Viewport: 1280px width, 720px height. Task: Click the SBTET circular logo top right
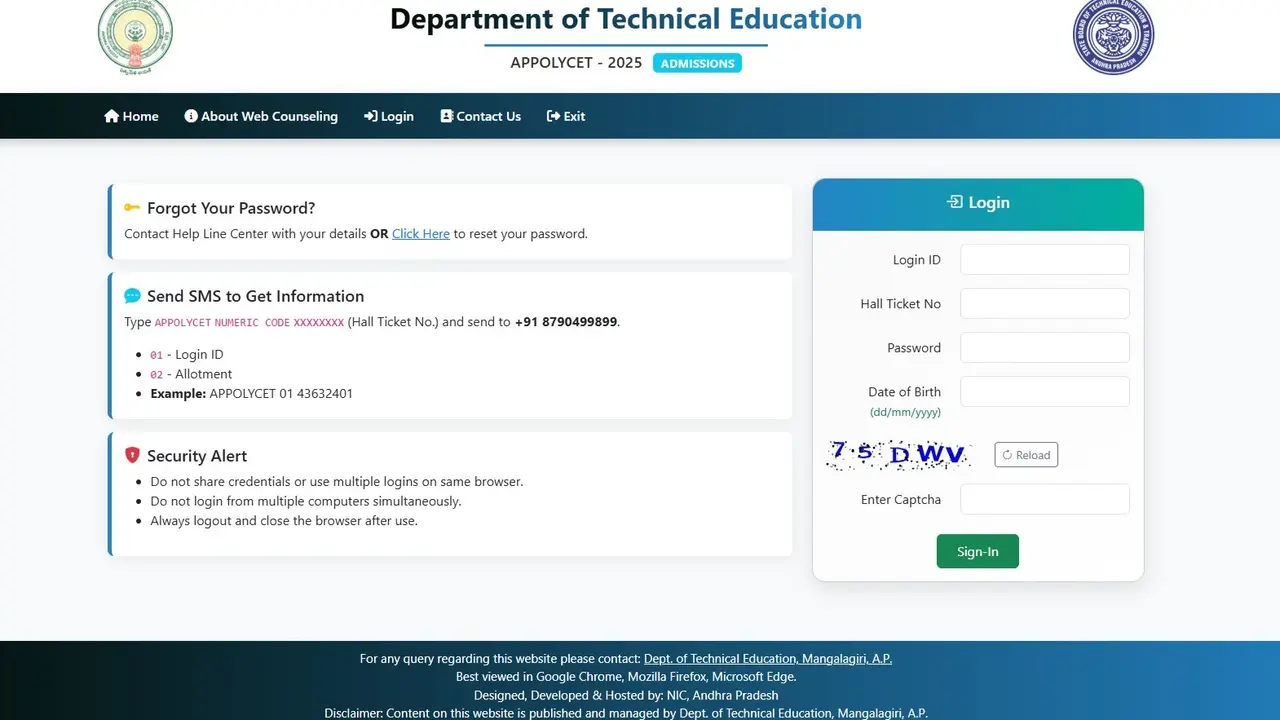[1113, 37]
